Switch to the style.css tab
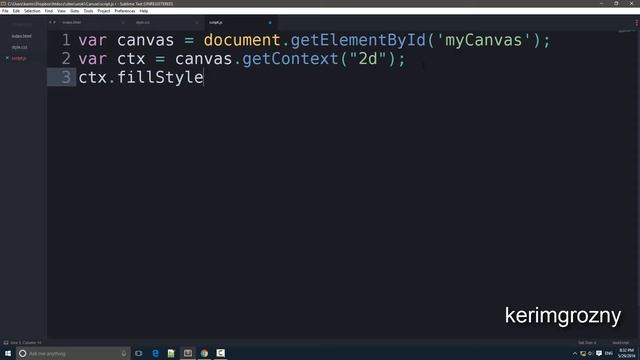640x360 pixels. point(142,22)
